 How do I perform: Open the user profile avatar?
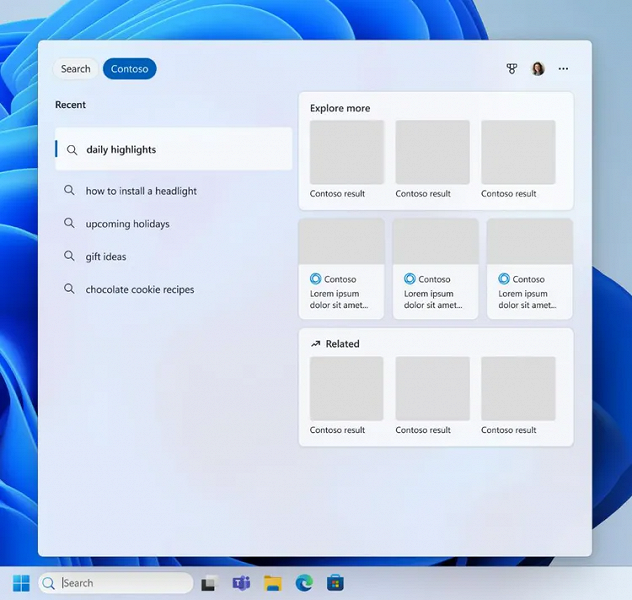pos(538,69)
